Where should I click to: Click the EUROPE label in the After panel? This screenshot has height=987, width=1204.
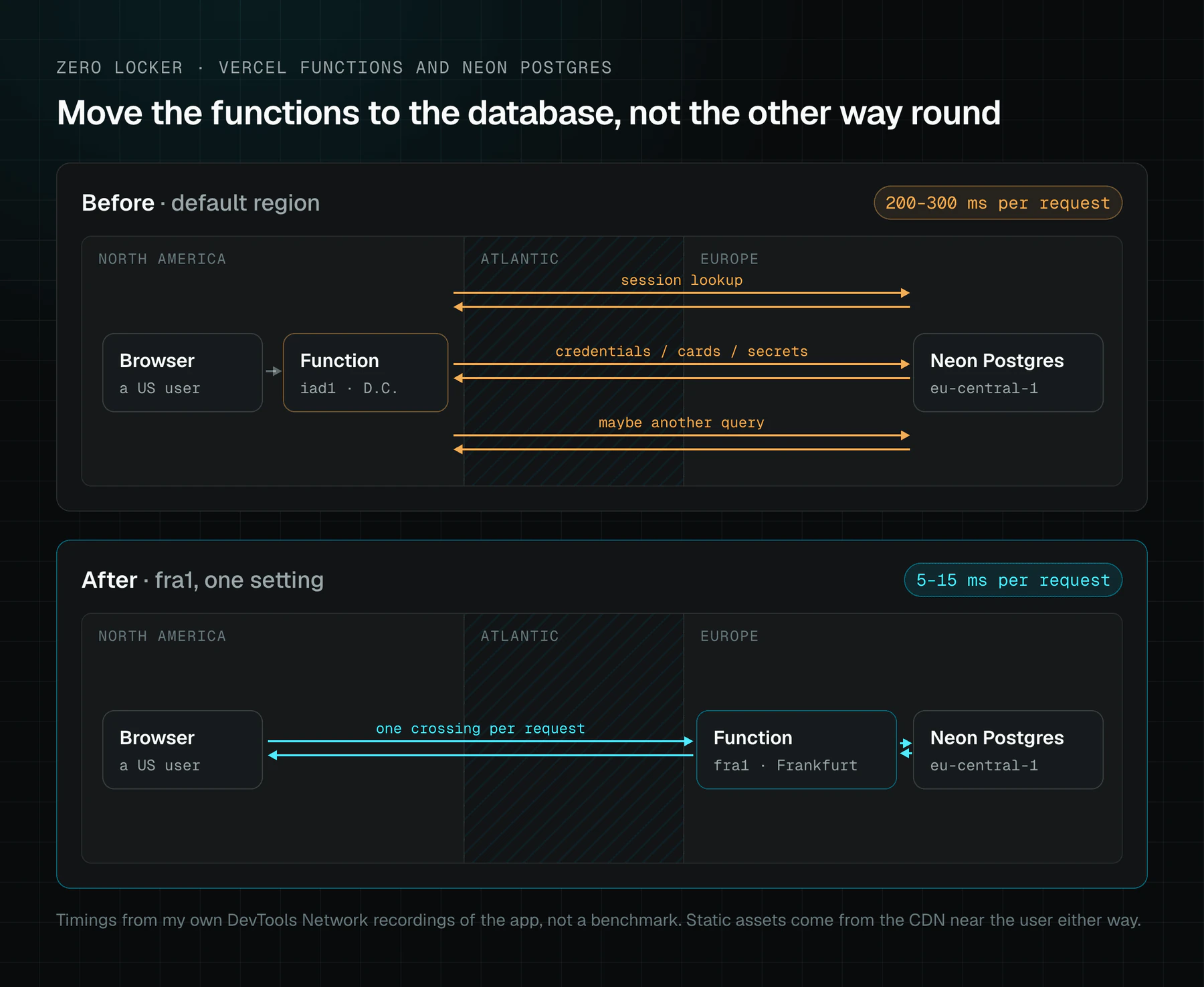[x=729, y=636]
